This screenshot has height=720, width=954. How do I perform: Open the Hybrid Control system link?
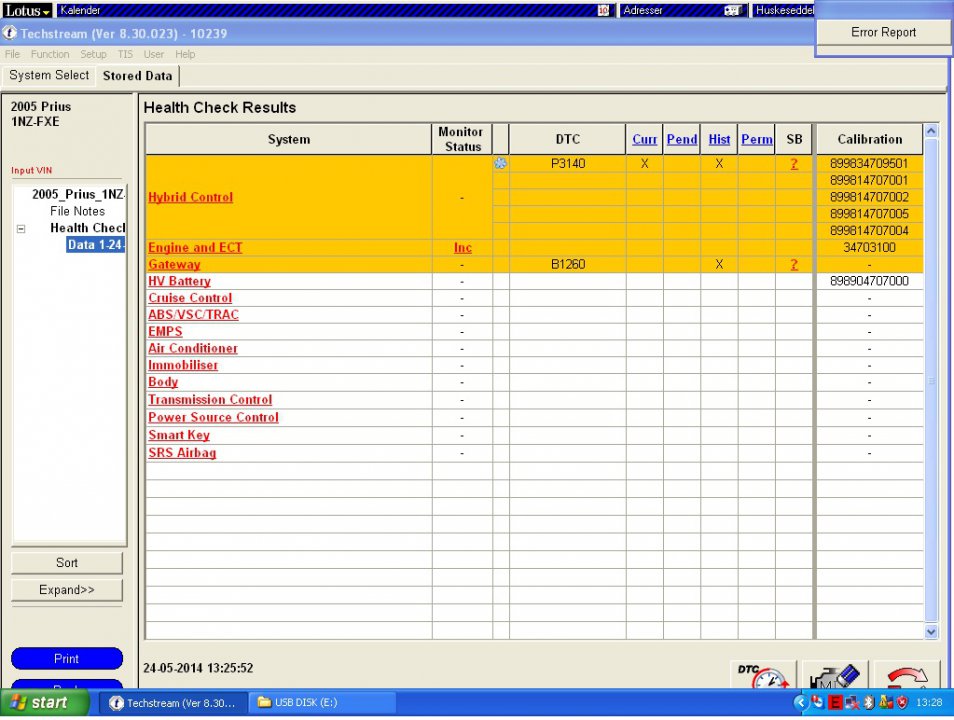click(190, 197)
